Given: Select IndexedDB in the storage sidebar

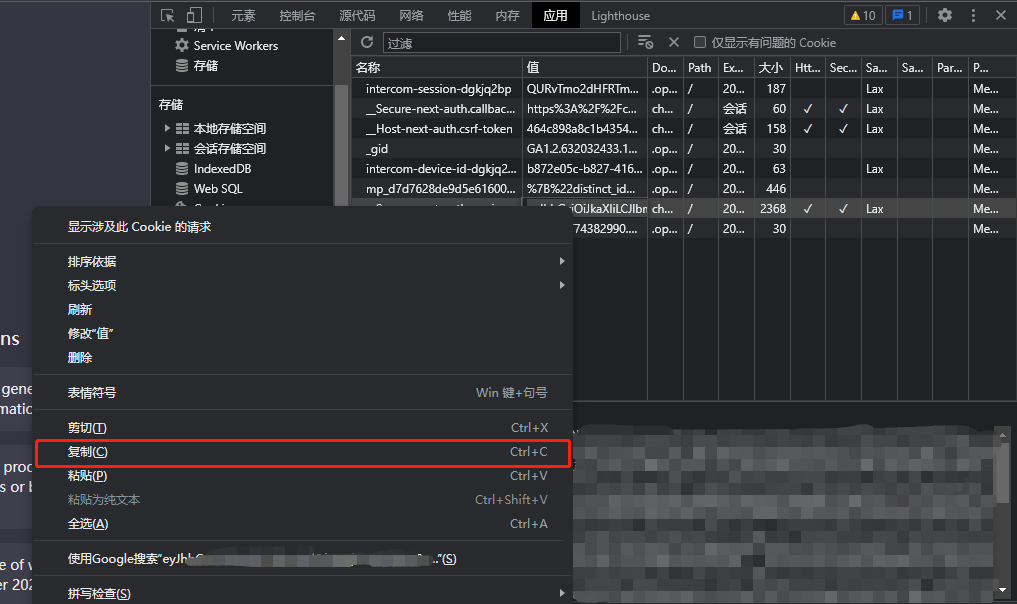Looking at the screenshot, I should 222,169.
